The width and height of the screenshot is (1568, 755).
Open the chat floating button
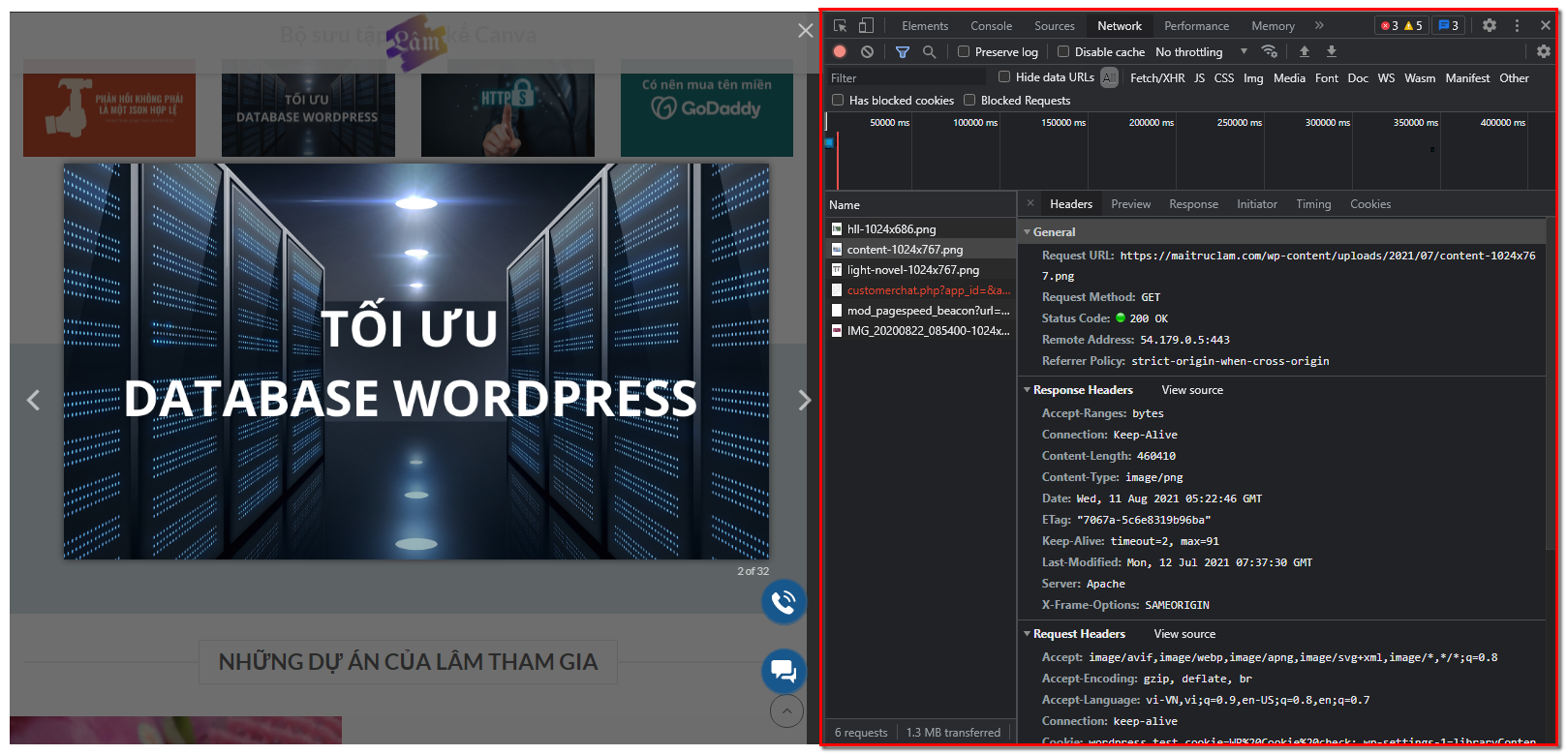[784, 671]
